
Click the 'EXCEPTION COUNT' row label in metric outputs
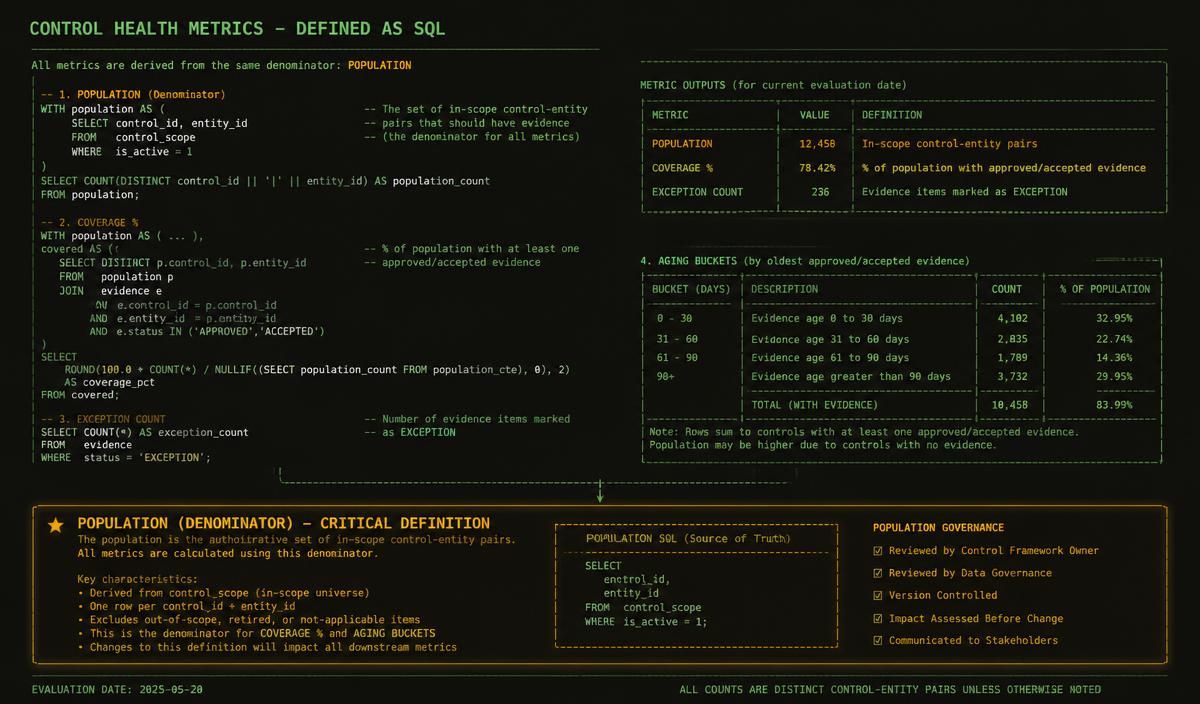point(697,192)
